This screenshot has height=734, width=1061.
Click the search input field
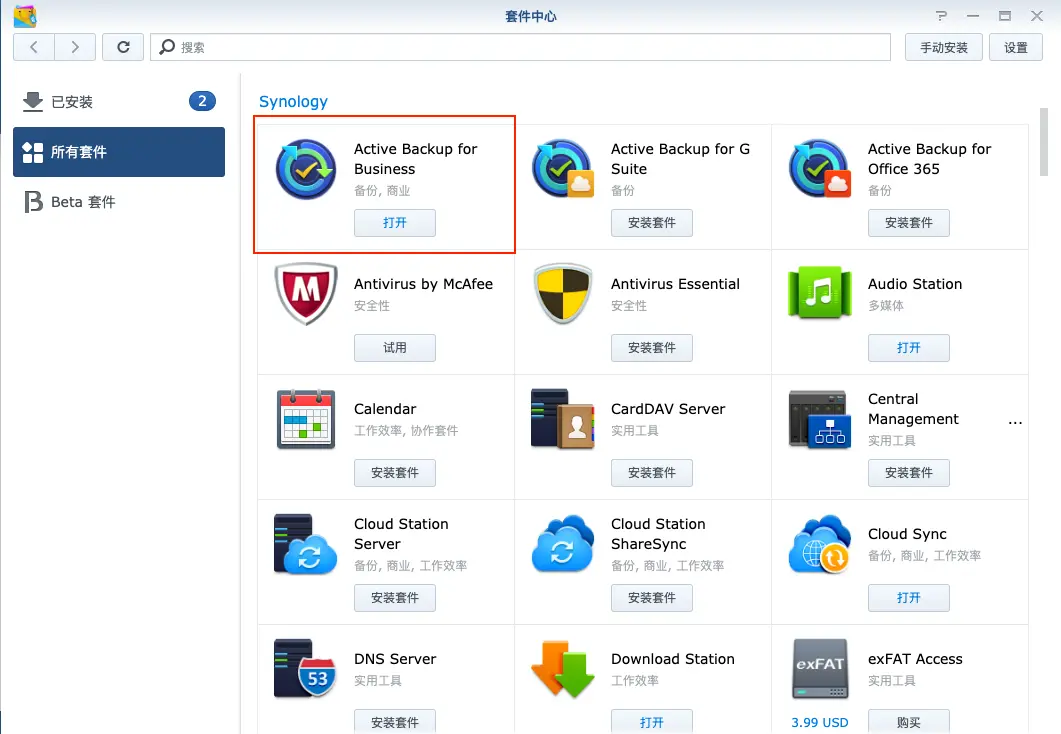tap(520, 47)
